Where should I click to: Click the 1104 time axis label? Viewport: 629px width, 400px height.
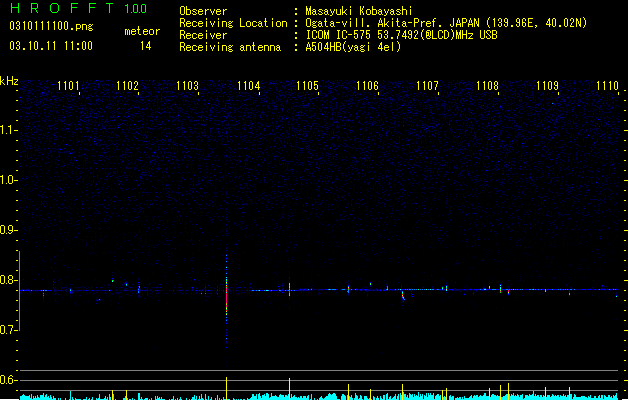point(248,86)
